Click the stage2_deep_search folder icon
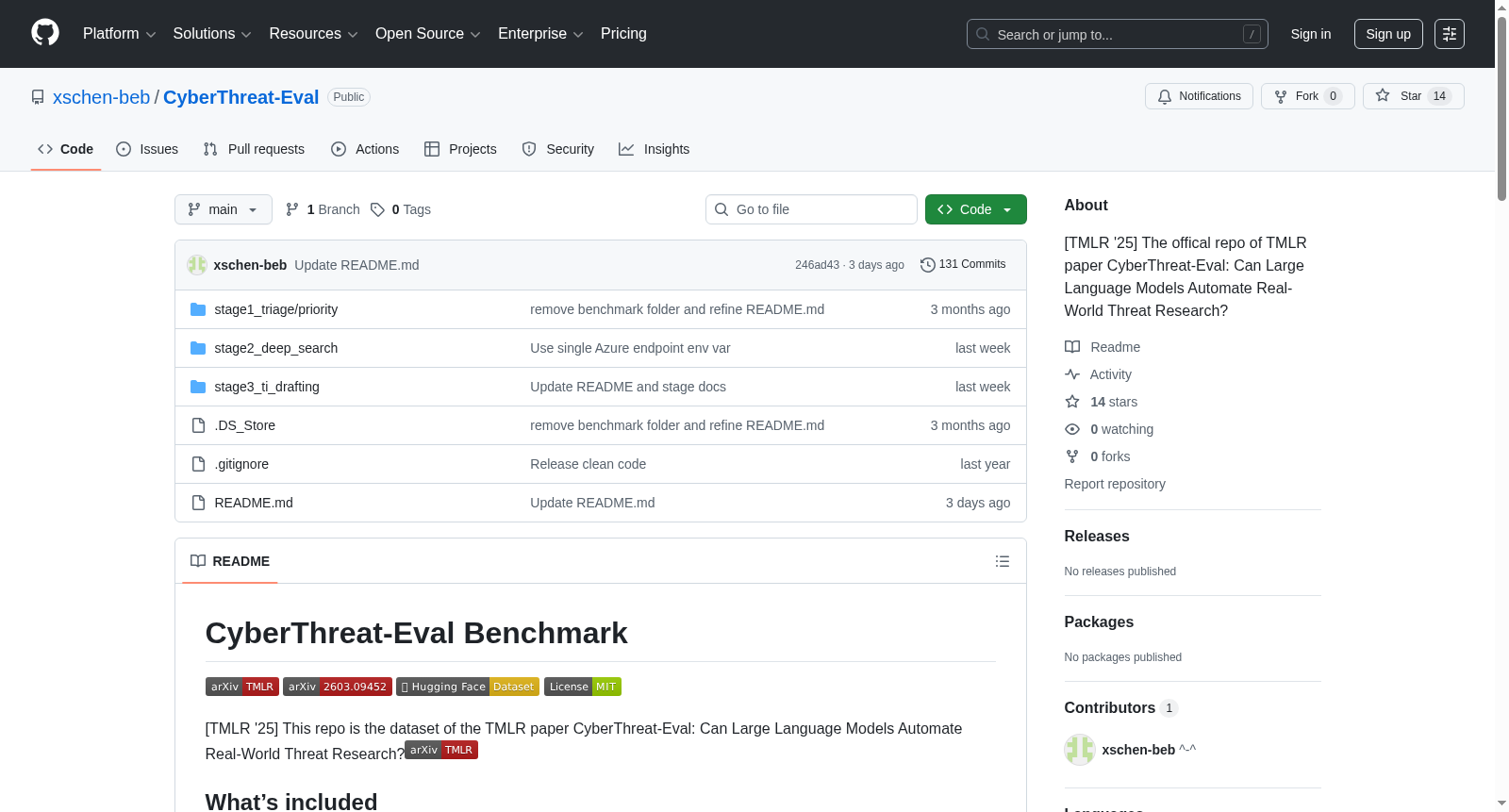Image resolution: width=1509 pixels, height=812 pixels. click(x=198, y=348)
